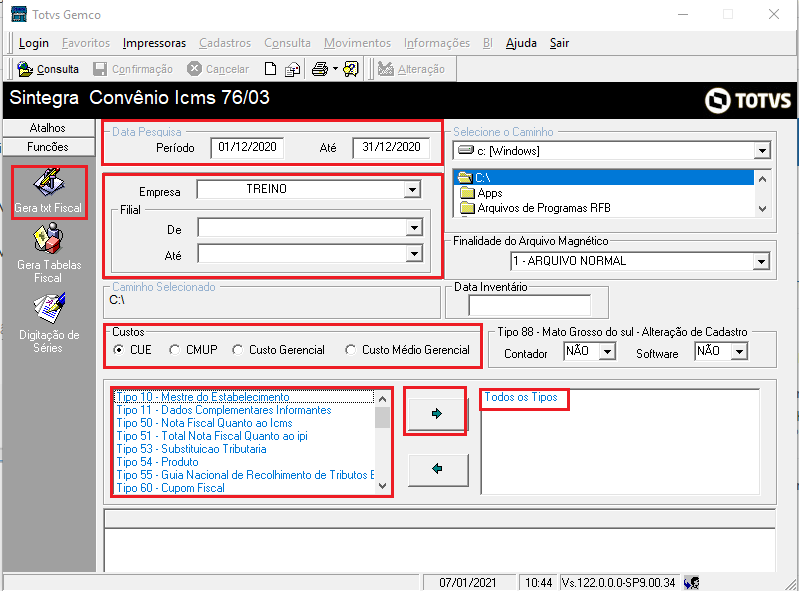Screen dimensions: 799x591
Task: Click the Alteração toolbar icon
Action: [386, 69]
